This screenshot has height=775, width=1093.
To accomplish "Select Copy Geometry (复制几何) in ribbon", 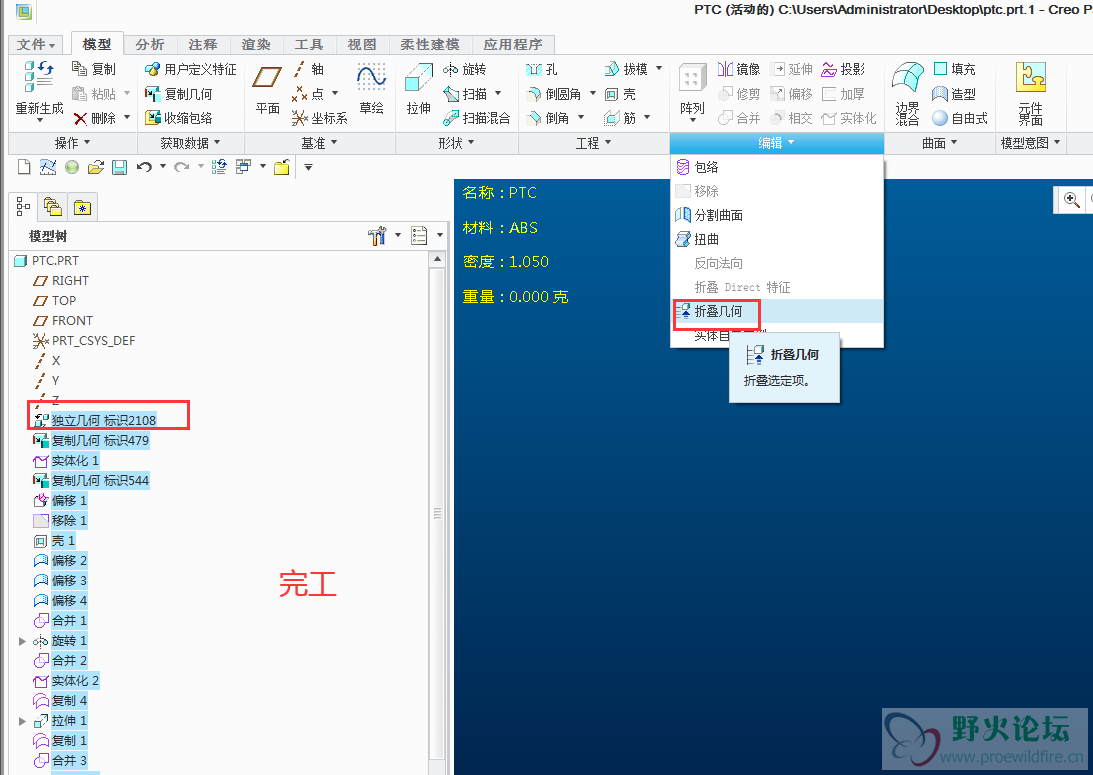I will click(x=178, y=93).
